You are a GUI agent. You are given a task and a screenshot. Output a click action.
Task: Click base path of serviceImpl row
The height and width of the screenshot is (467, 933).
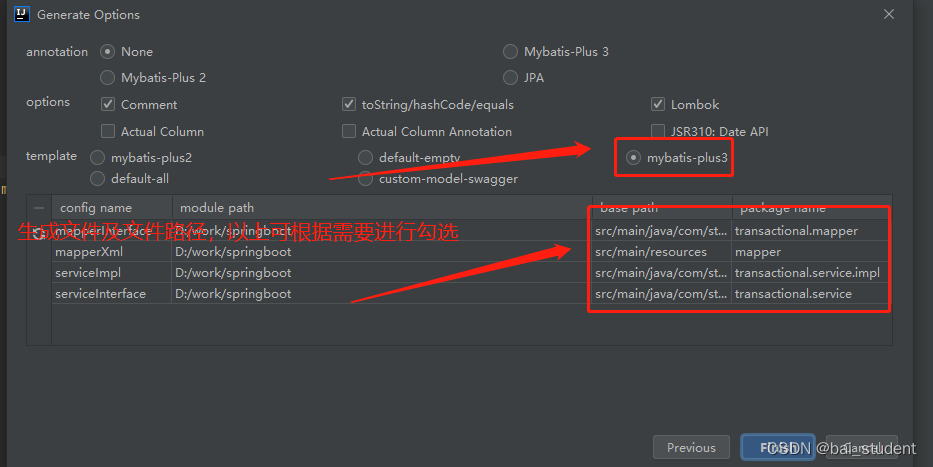pos(661,272)
